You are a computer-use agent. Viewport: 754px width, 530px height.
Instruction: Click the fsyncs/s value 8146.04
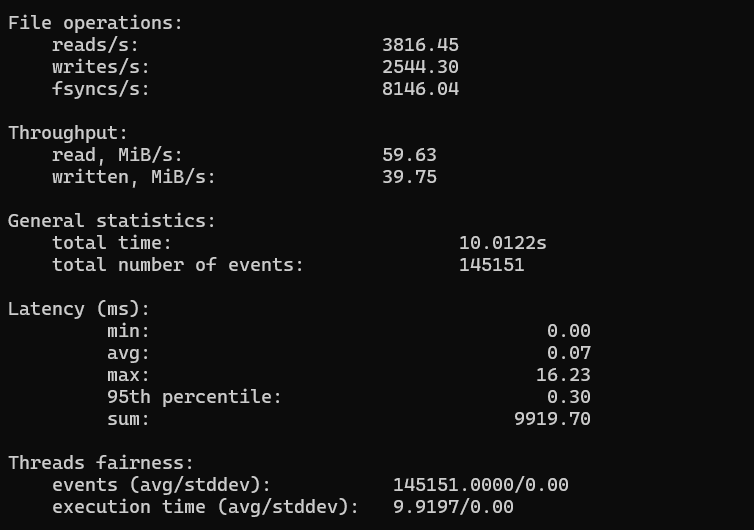point(420,89)
